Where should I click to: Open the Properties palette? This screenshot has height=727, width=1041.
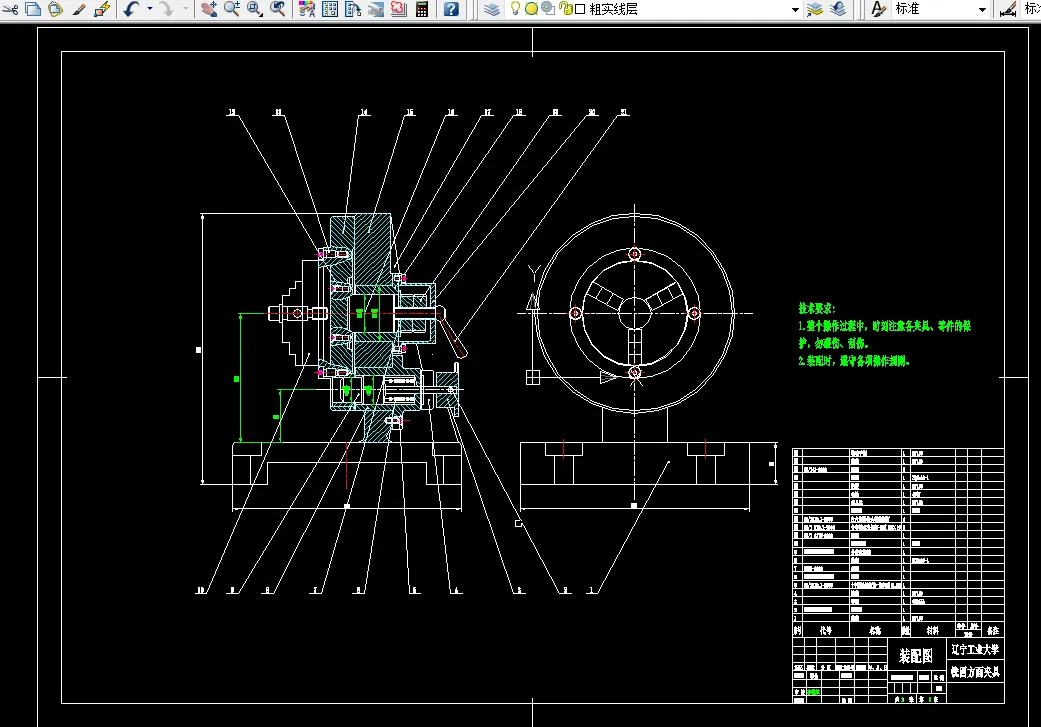[x=307, y=9]
